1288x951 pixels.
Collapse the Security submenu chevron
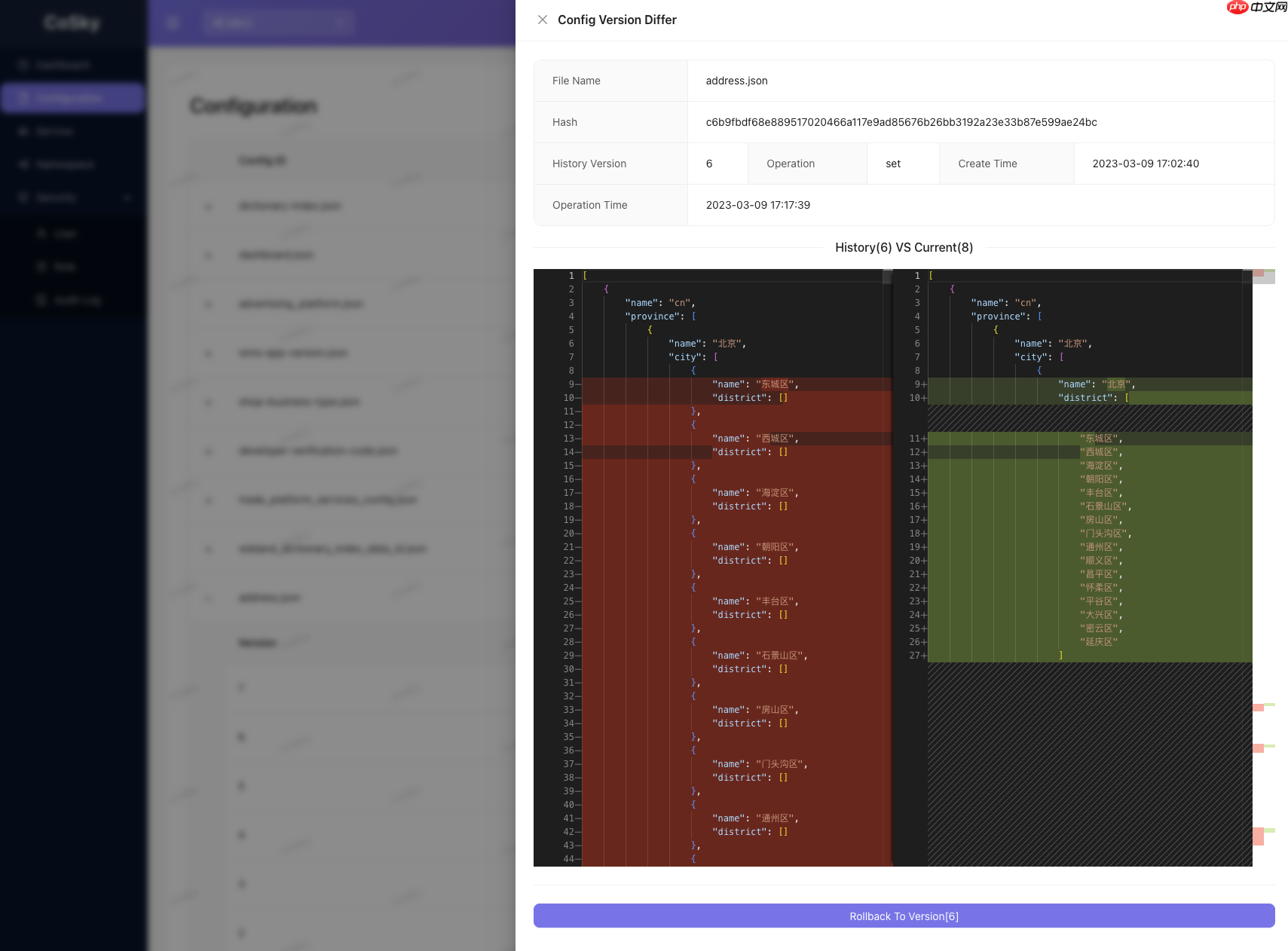click(127, 197)
